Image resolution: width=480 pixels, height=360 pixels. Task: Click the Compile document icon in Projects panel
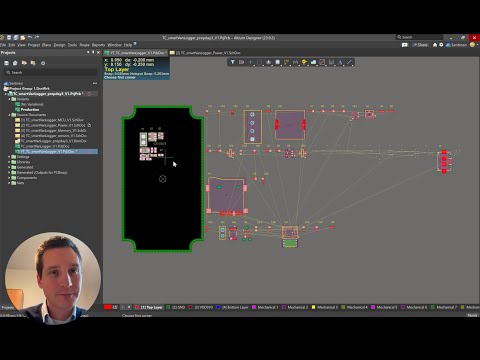tap(15, 63)
